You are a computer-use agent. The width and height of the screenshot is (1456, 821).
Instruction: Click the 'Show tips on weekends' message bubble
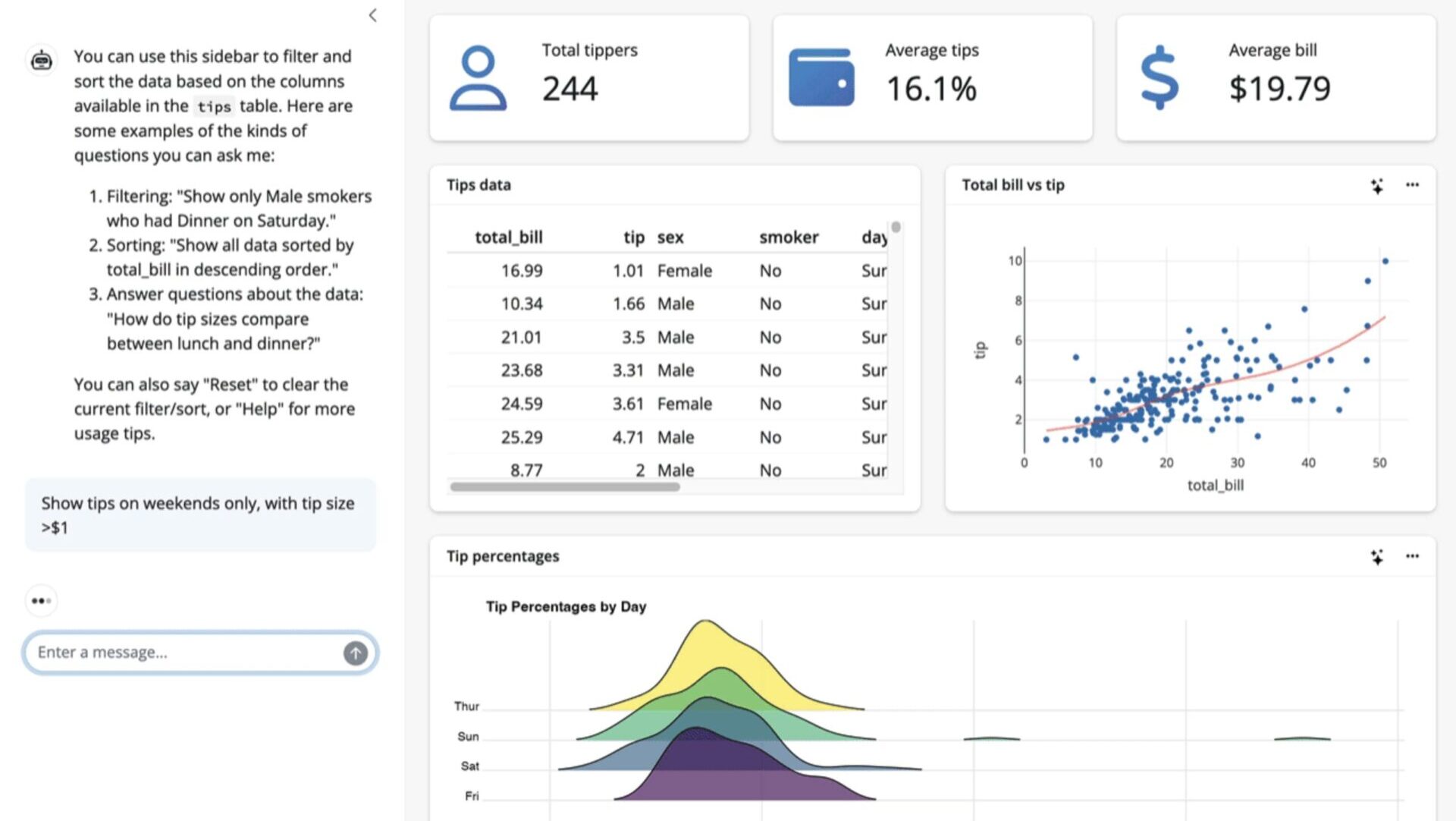click(200, 515)
